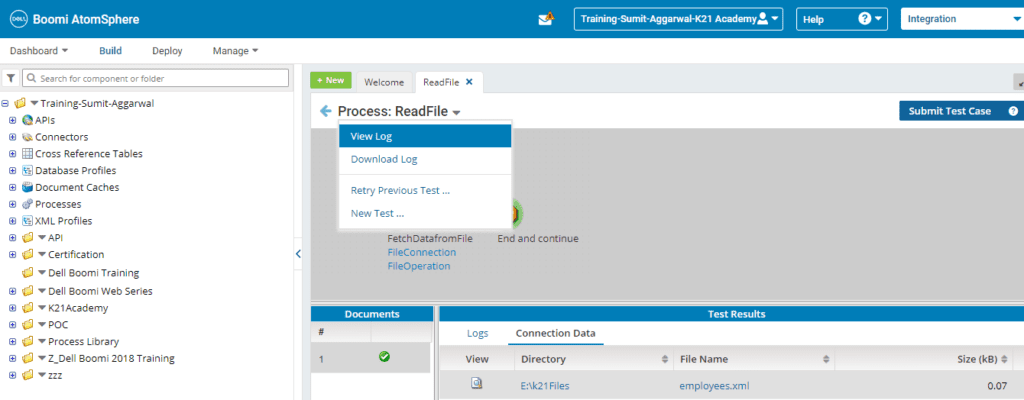Click the Cross Reference Tables grid icon

(27, 154)
